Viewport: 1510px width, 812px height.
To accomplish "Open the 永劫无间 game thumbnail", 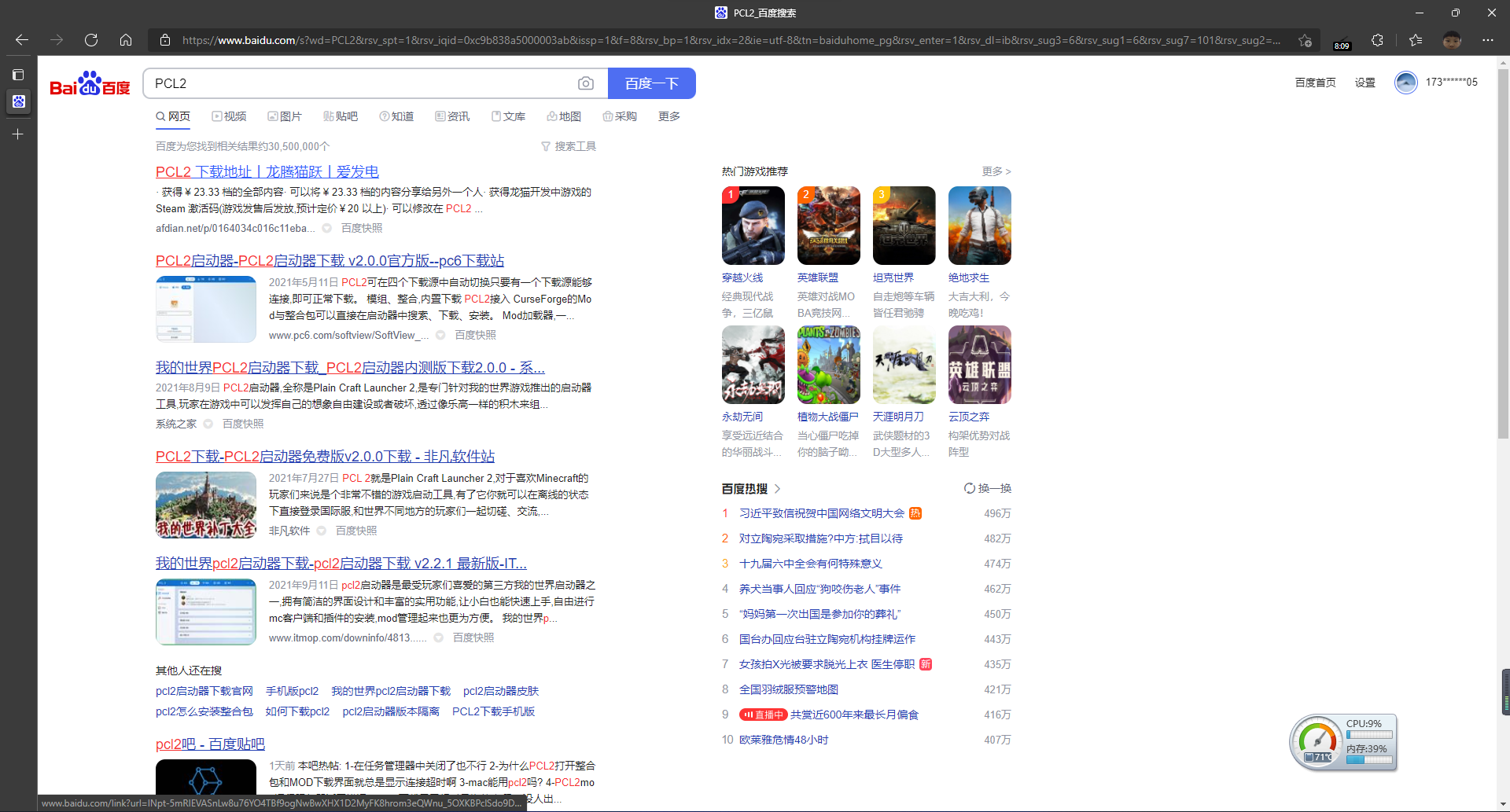I will (x=753, y=365).
